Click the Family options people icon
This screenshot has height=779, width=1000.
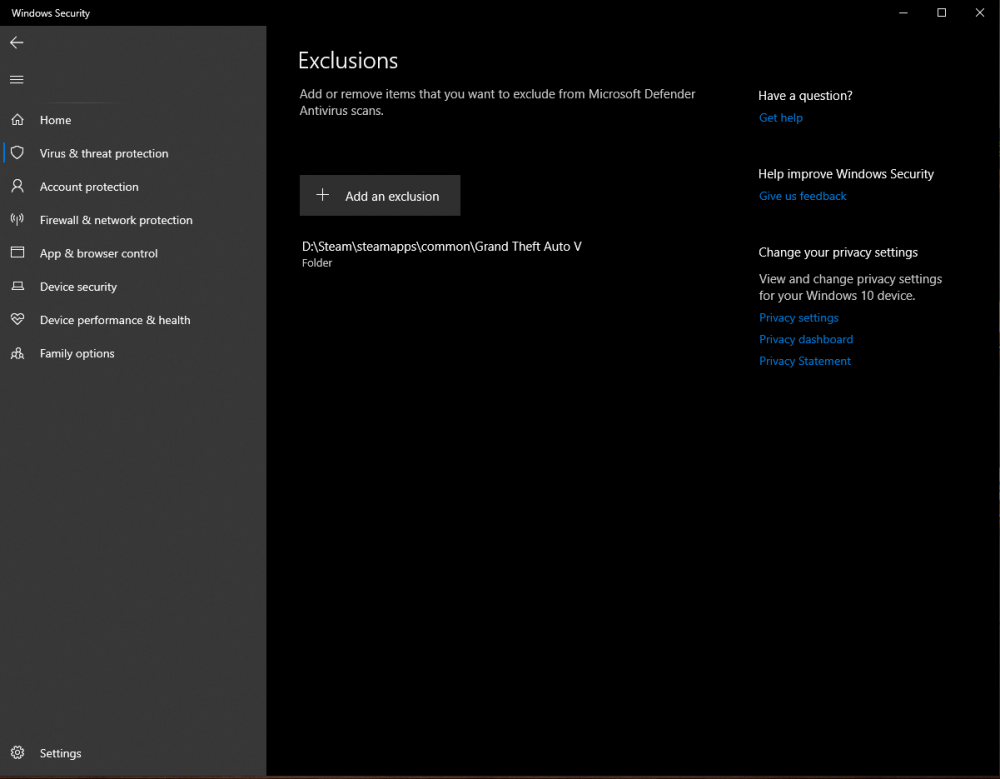17,354
